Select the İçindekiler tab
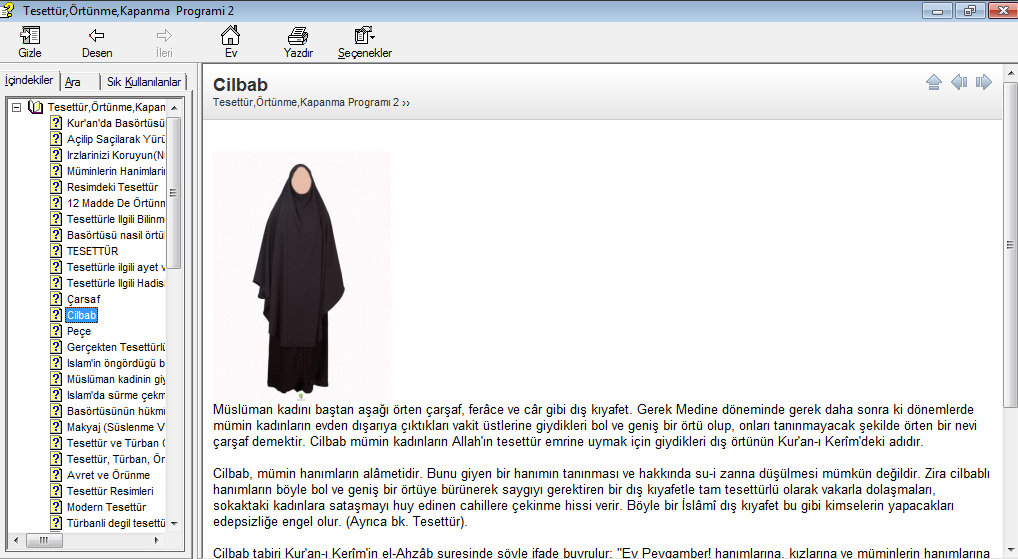Image resolution: width=1018 pixels, height=559 pixels. [29, 80]
